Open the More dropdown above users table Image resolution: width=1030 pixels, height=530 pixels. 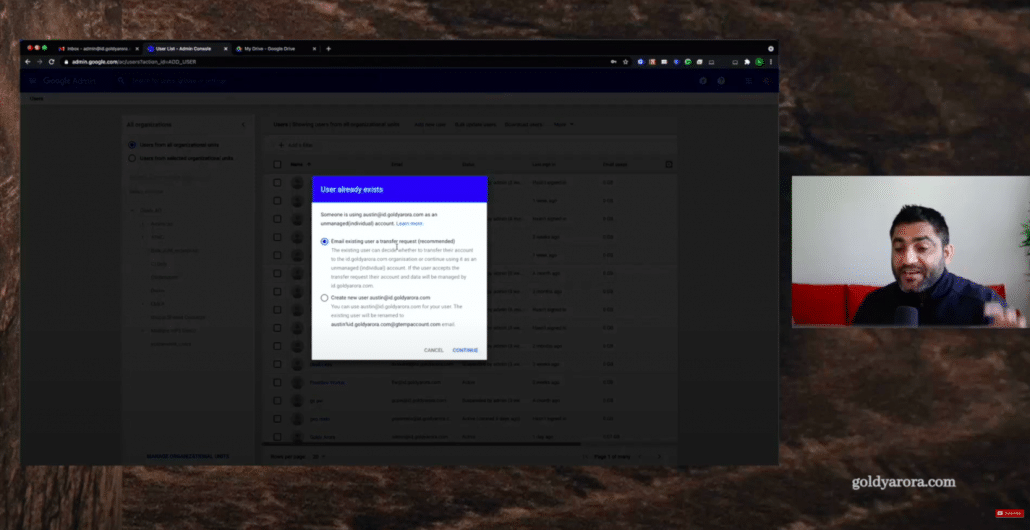tap(564, 124)
